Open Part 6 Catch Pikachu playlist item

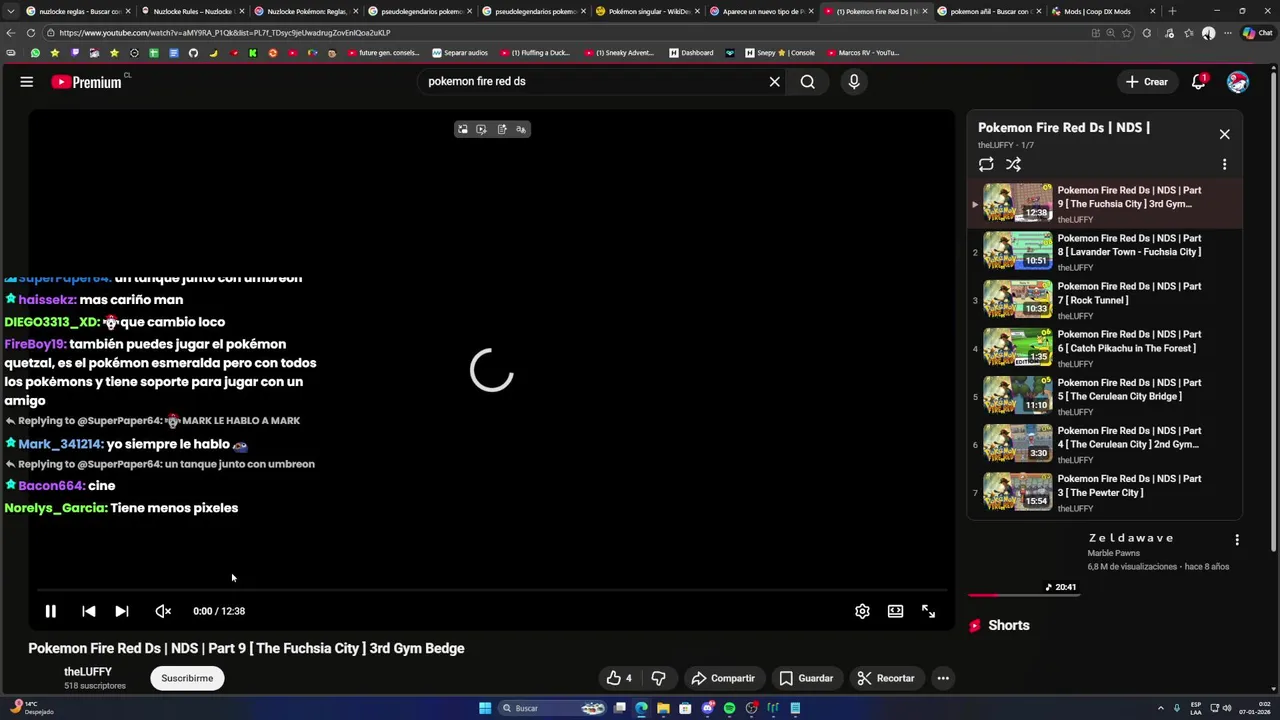pyautogui.click(x=1105, y=348)
